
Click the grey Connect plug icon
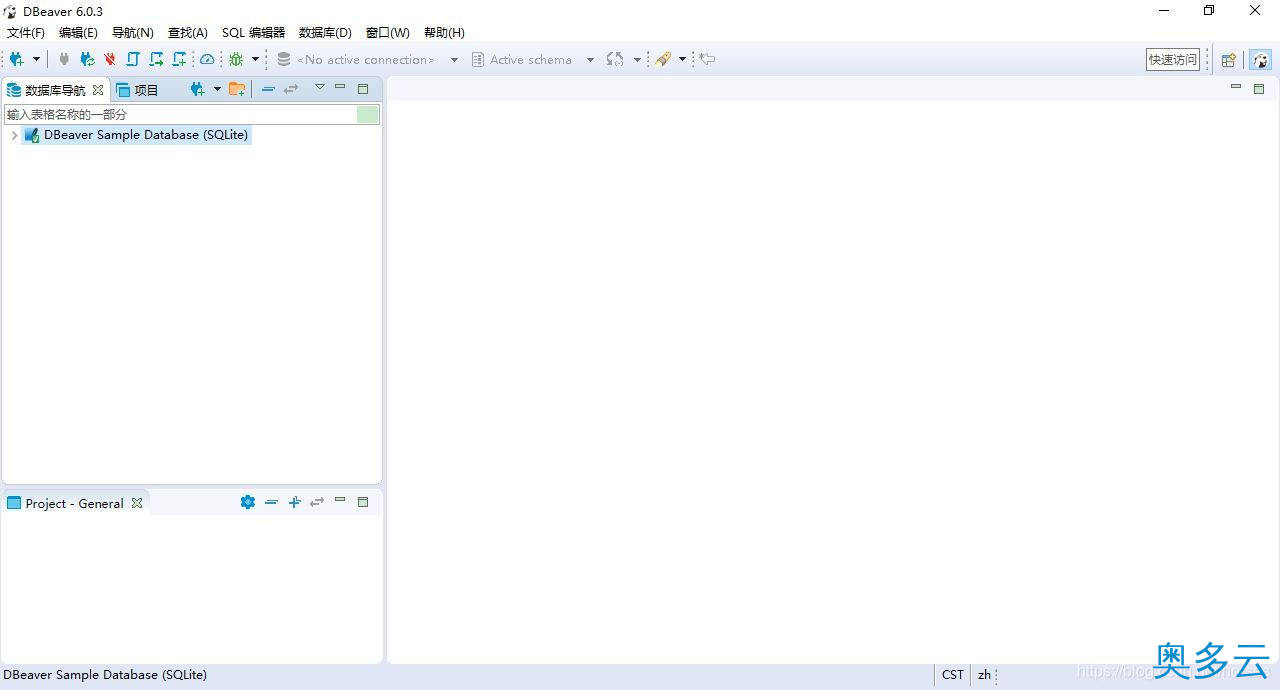click(x=65, y=59)
